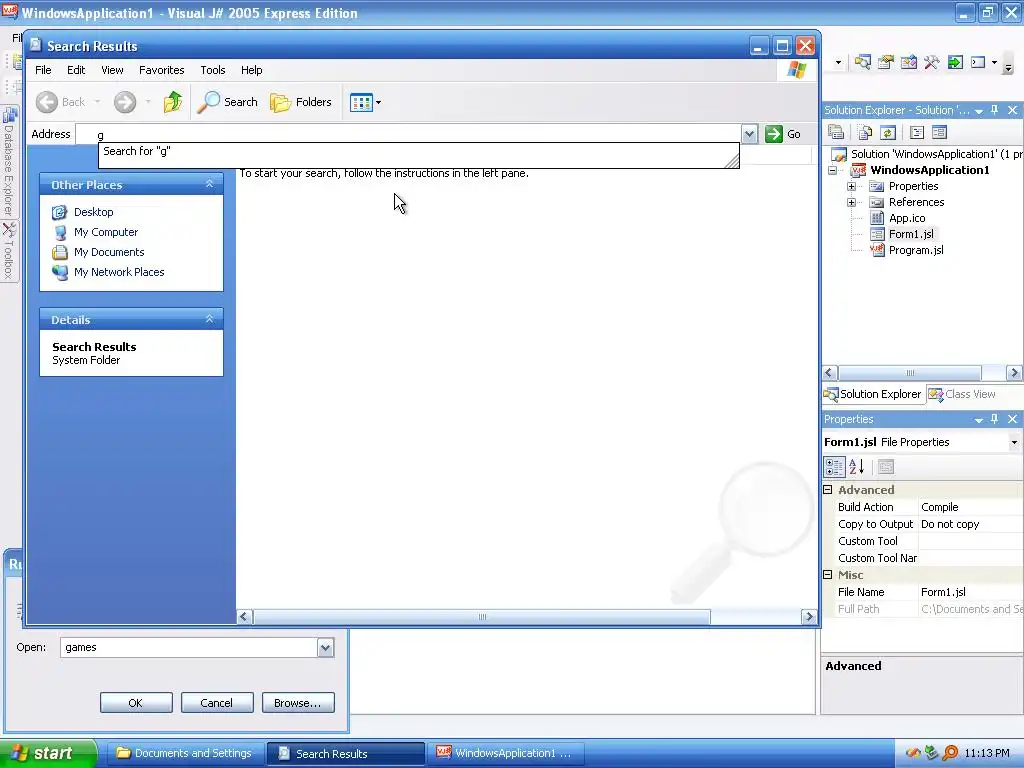Click the Open field in Run dialog

point(189,647)
